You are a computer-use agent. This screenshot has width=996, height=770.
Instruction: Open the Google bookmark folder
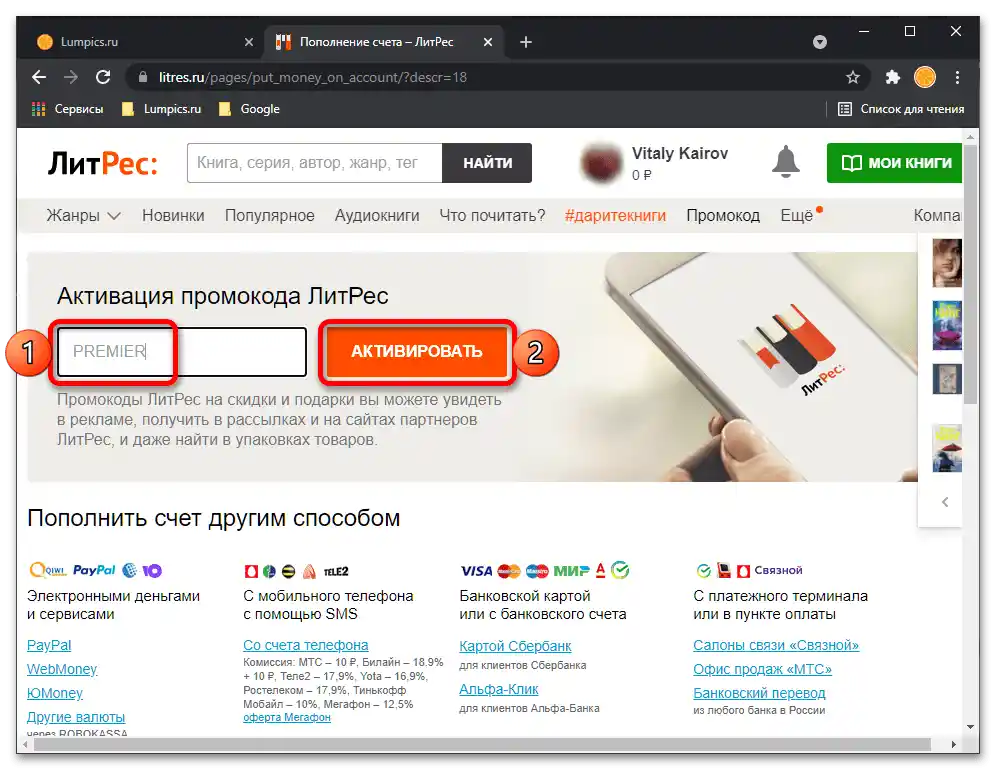click(x=249, y=109)
